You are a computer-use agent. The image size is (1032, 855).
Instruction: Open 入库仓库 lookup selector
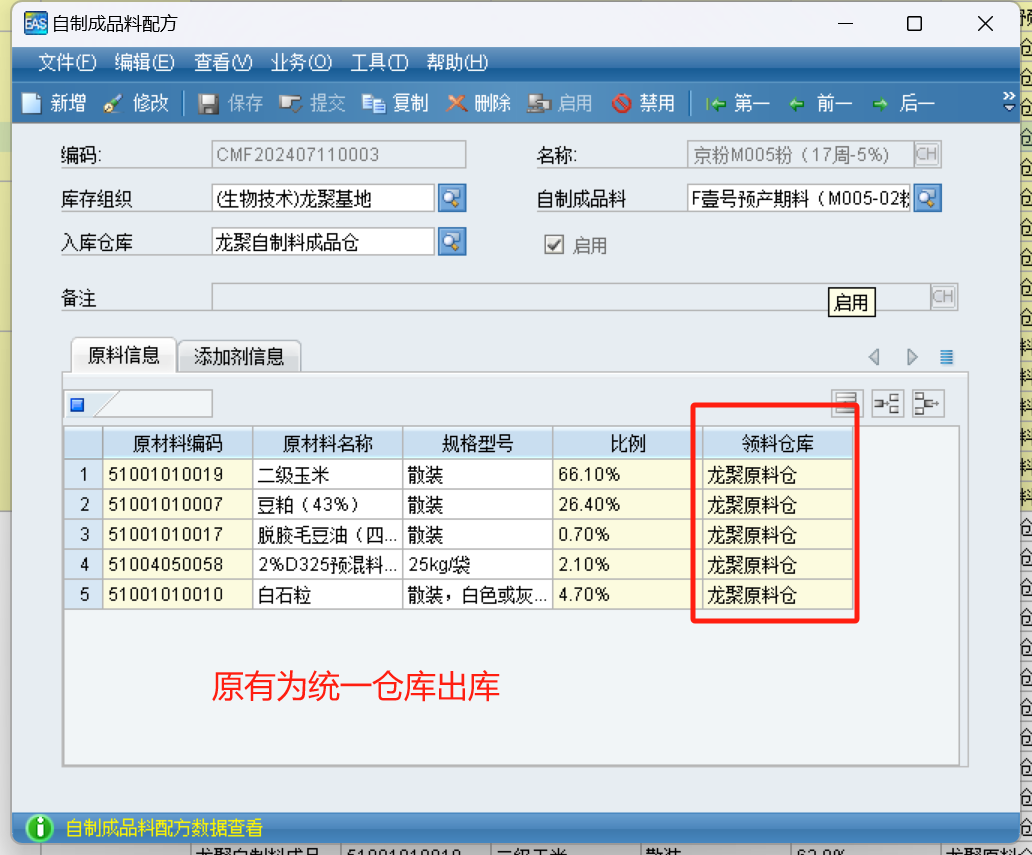[x=452, y=241]
